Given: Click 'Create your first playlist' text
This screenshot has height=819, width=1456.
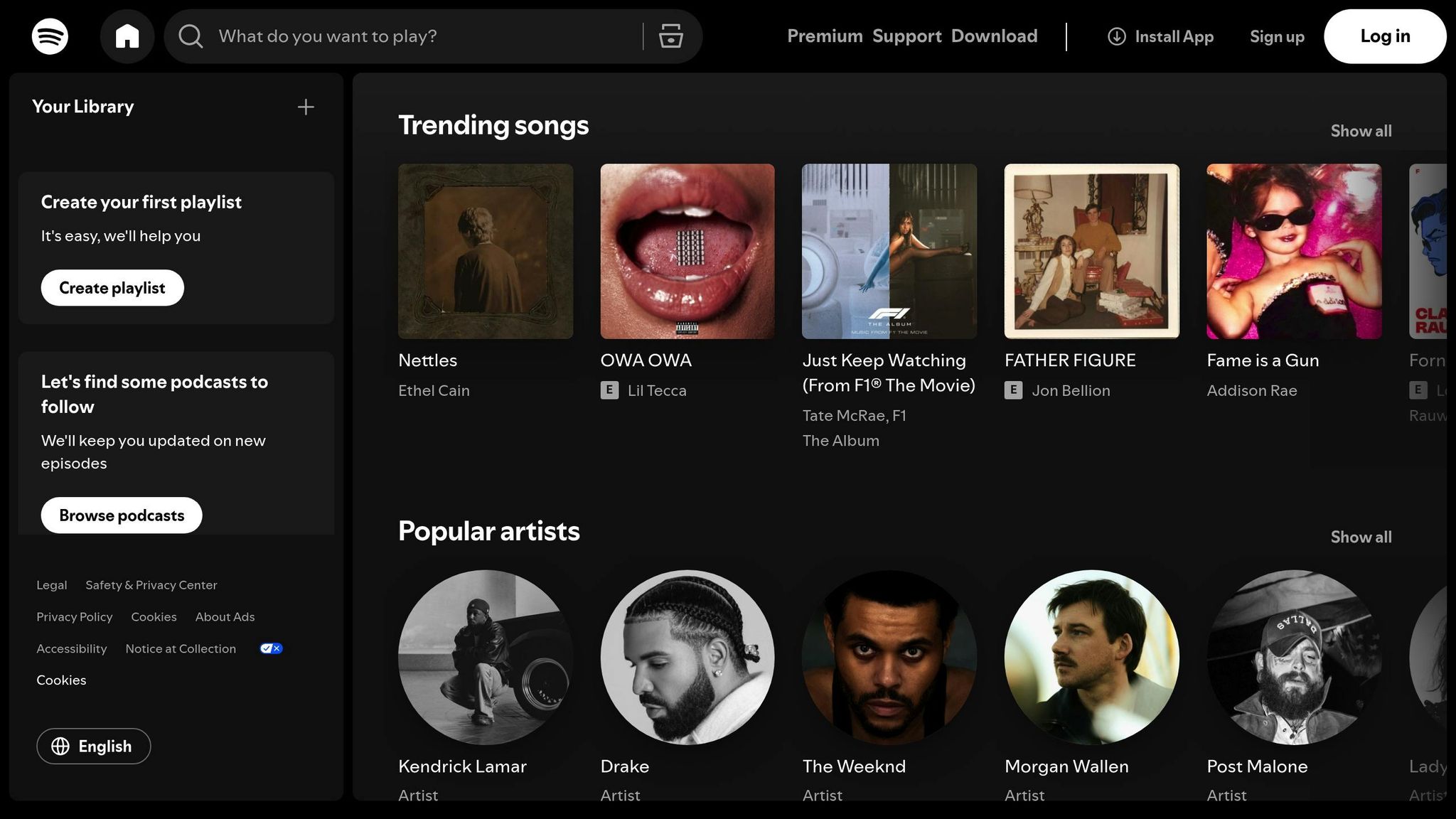Looking at the screenshot, I should point(141,202).
